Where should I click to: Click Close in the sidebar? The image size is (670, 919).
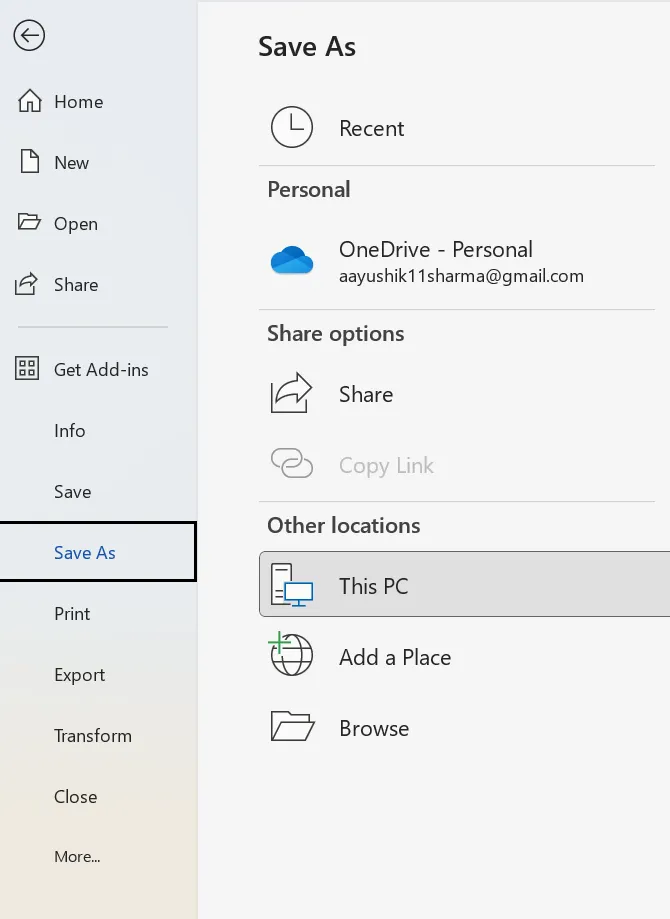pyautogui.click(x=98, y=796)
